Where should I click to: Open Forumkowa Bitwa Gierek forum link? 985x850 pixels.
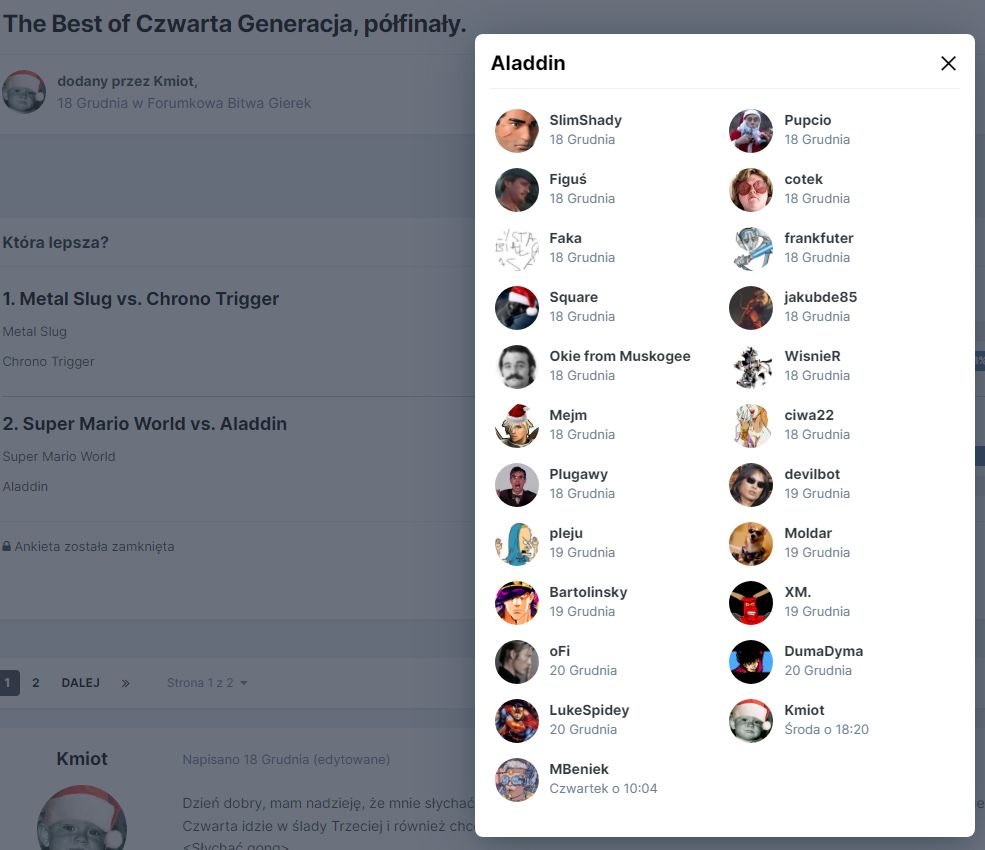pos(229,103)
